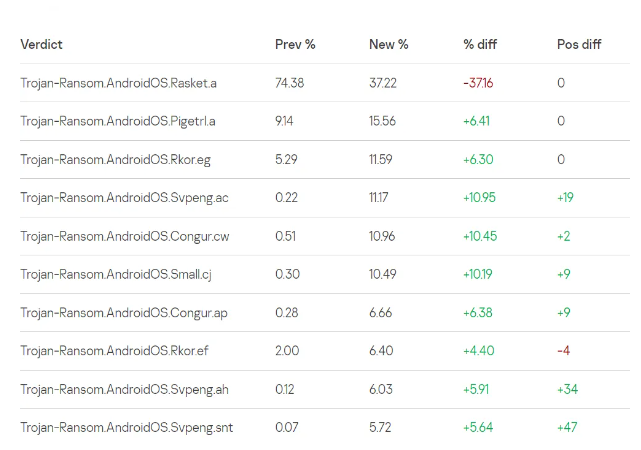
Task: Click the % diff column header
Action: point(482,45)
